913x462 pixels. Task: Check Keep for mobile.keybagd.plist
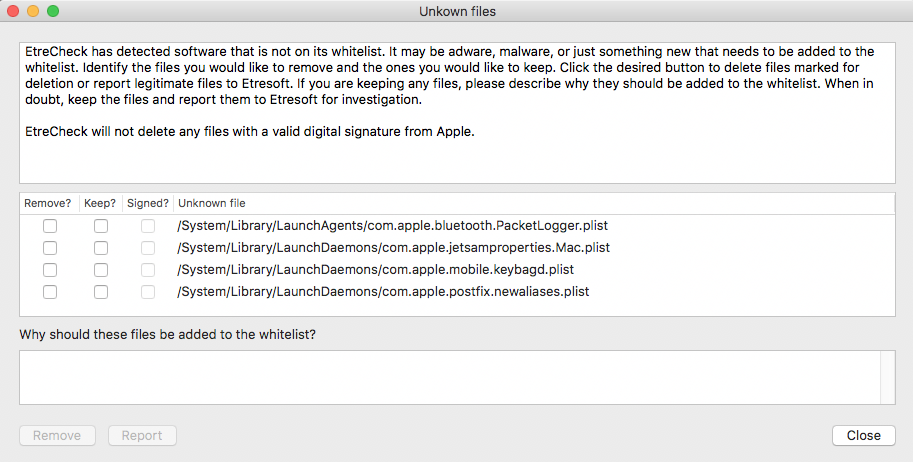point(101,270)
